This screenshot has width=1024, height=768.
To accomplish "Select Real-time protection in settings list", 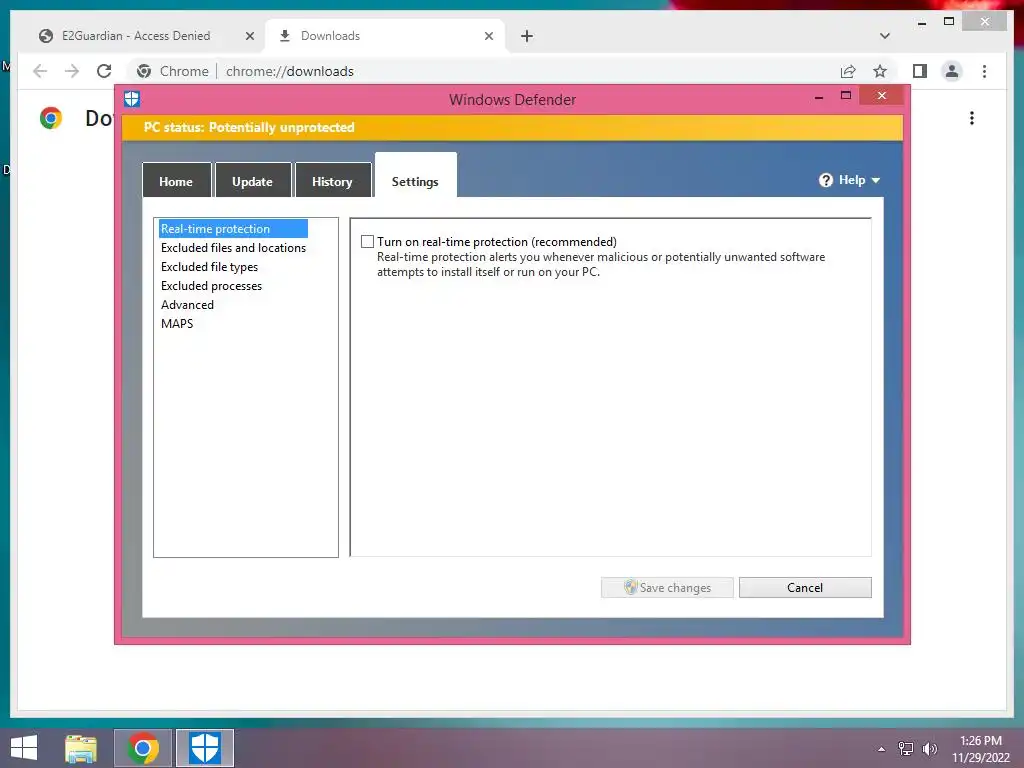I will point(233,229).
